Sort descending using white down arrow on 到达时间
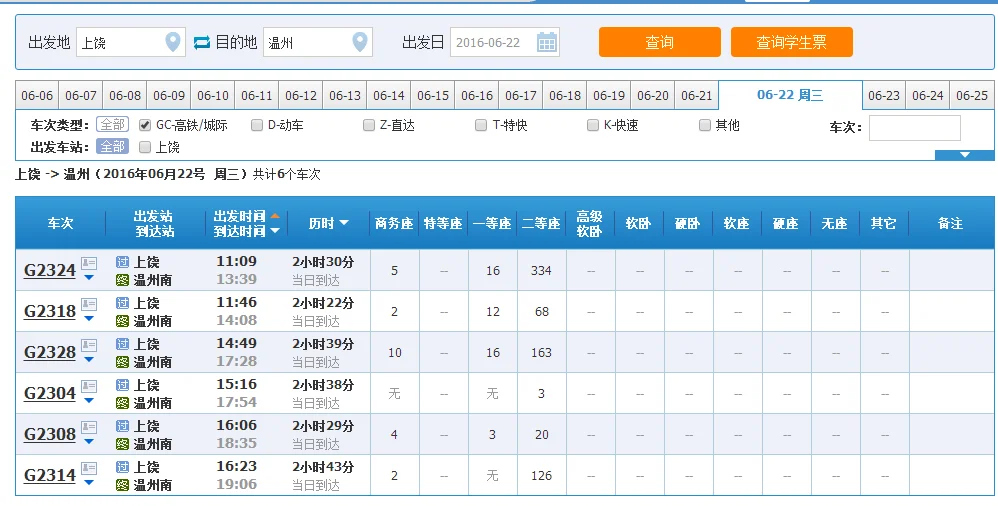The width and height of the screenshot is (998, 506). coord(275,231)
